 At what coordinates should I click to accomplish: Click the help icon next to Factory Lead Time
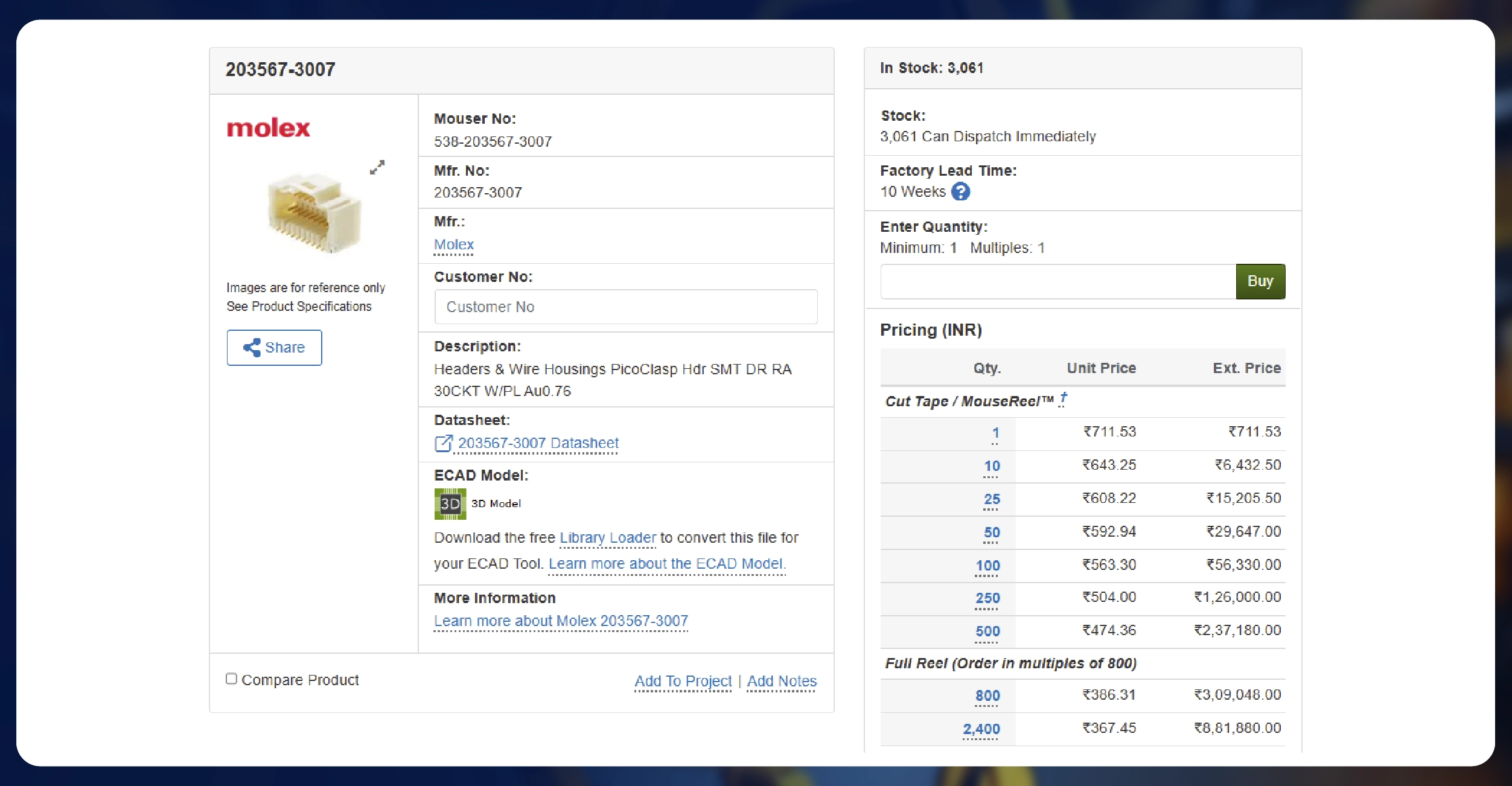pyautogui.click(x=961, y=191)
